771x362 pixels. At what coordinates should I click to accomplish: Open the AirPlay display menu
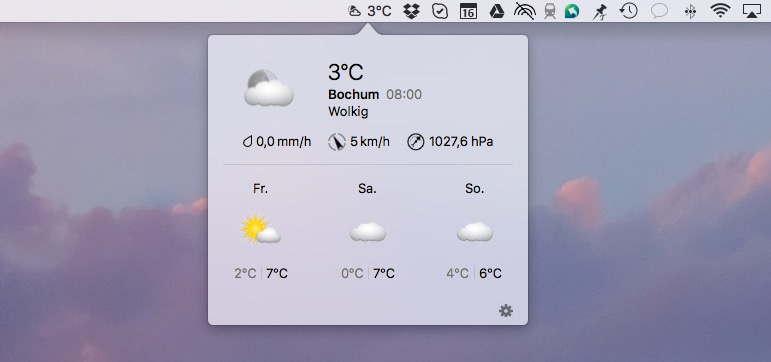(752, 11)
